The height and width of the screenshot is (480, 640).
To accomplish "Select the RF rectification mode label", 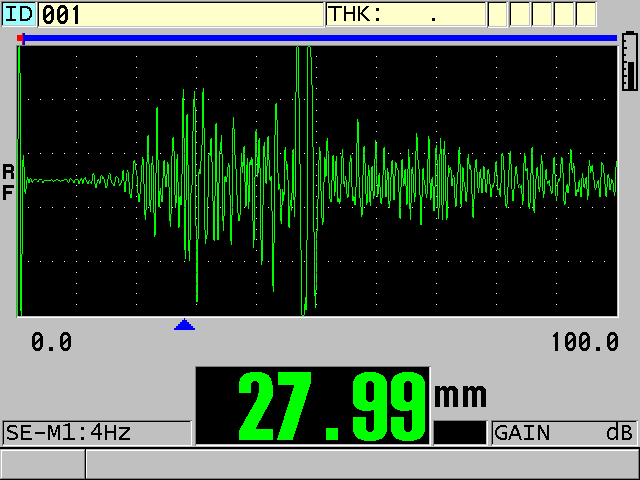I will pyautogui.click(x=8, y=182).
